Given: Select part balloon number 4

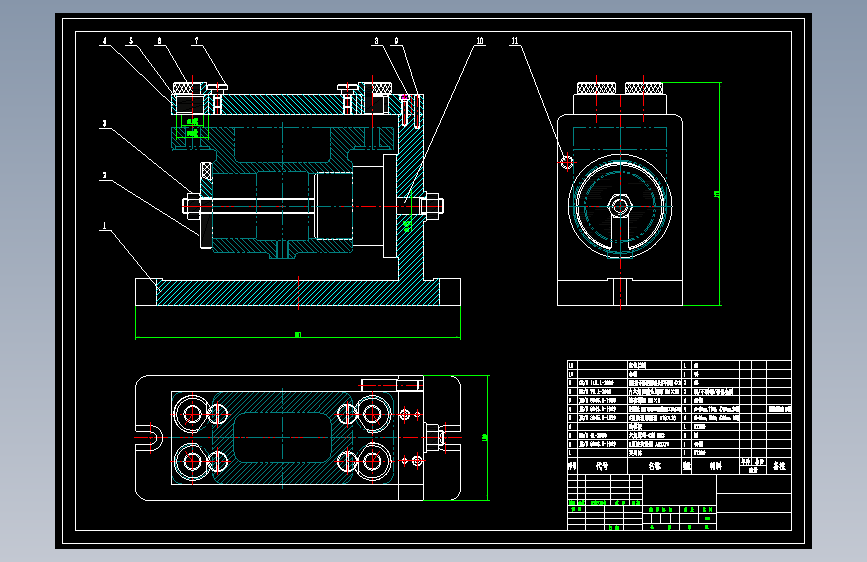Looking at the screenshot, I should (x=104, y=40).
